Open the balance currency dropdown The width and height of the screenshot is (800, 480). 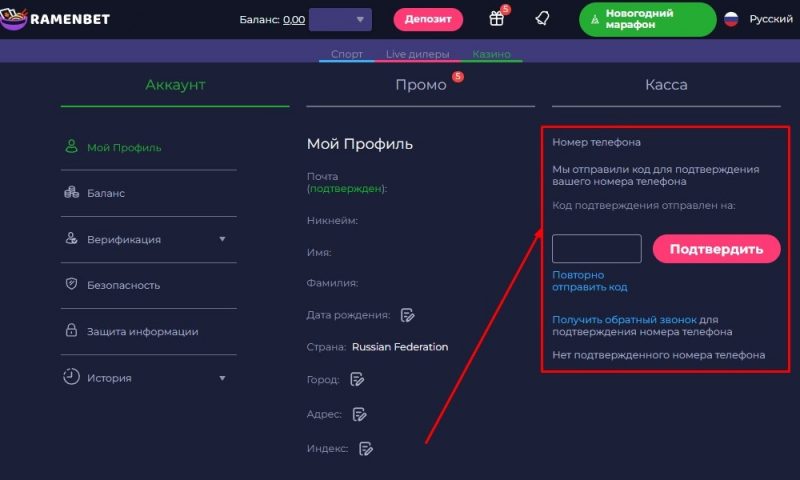pos(340,19)
